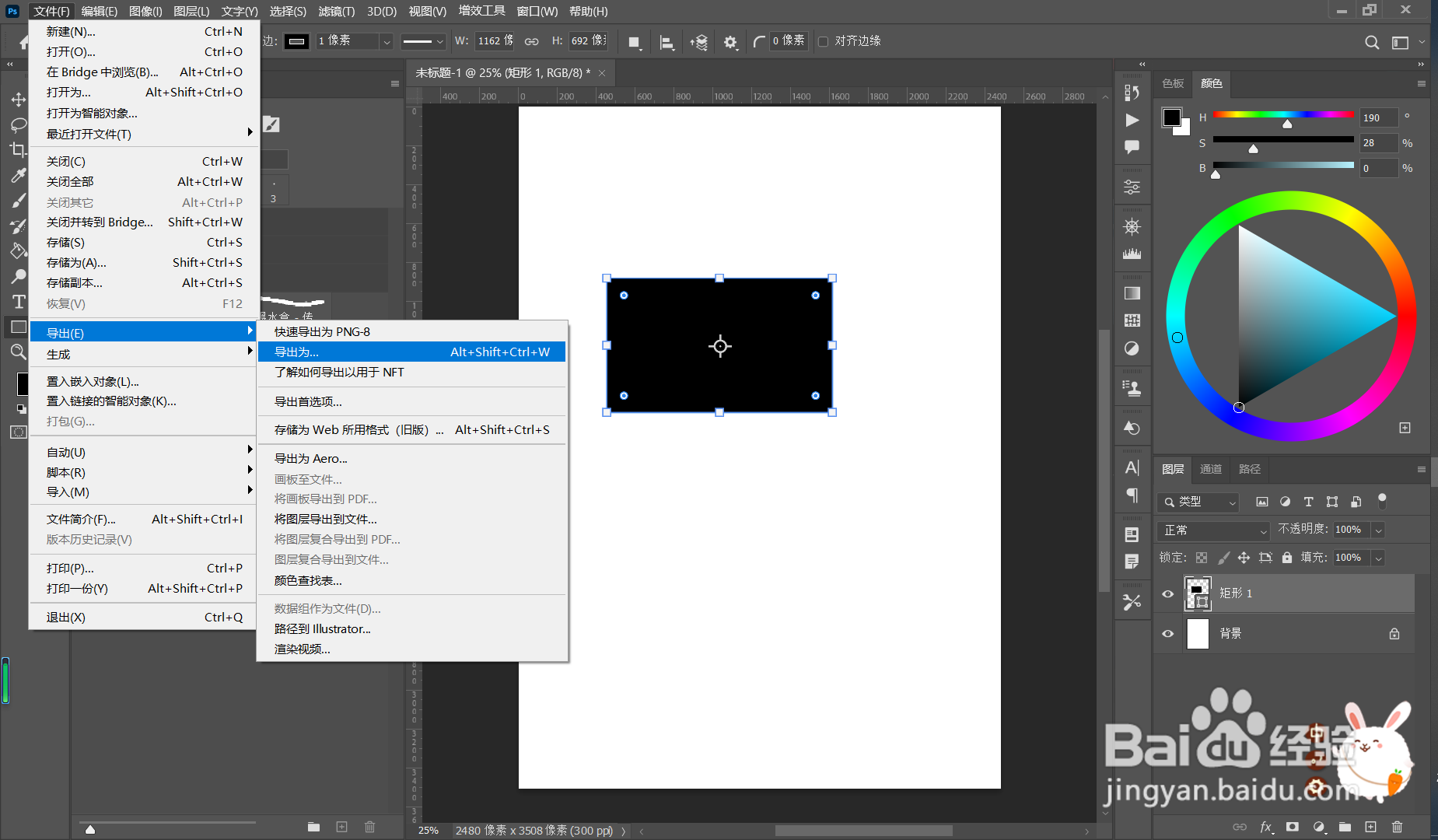Screen dimensions: 1438x840
Task: Switch to the 通道 tab
Action: click(1210, 470)
